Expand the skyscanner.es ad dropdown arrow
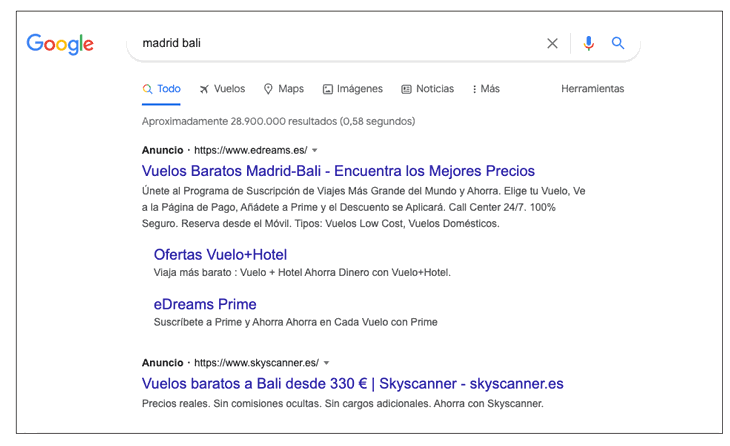 (326, 363)
